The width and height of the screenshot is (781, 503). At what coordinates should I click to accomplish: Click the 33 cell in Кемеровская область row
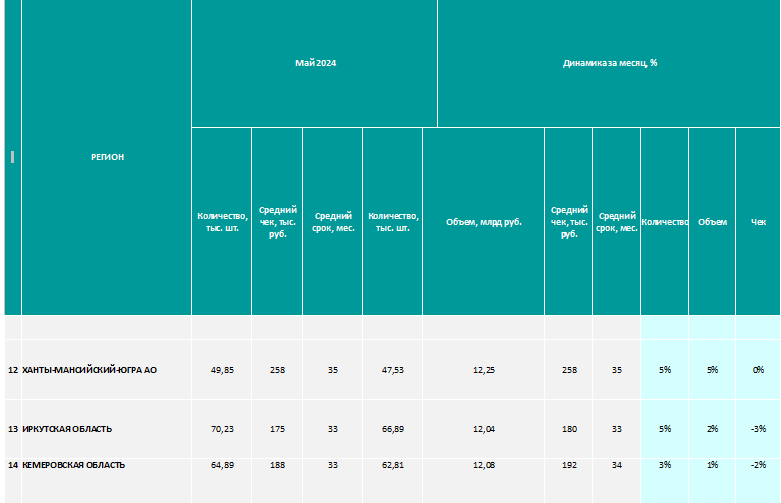click(x=332, y=481)
